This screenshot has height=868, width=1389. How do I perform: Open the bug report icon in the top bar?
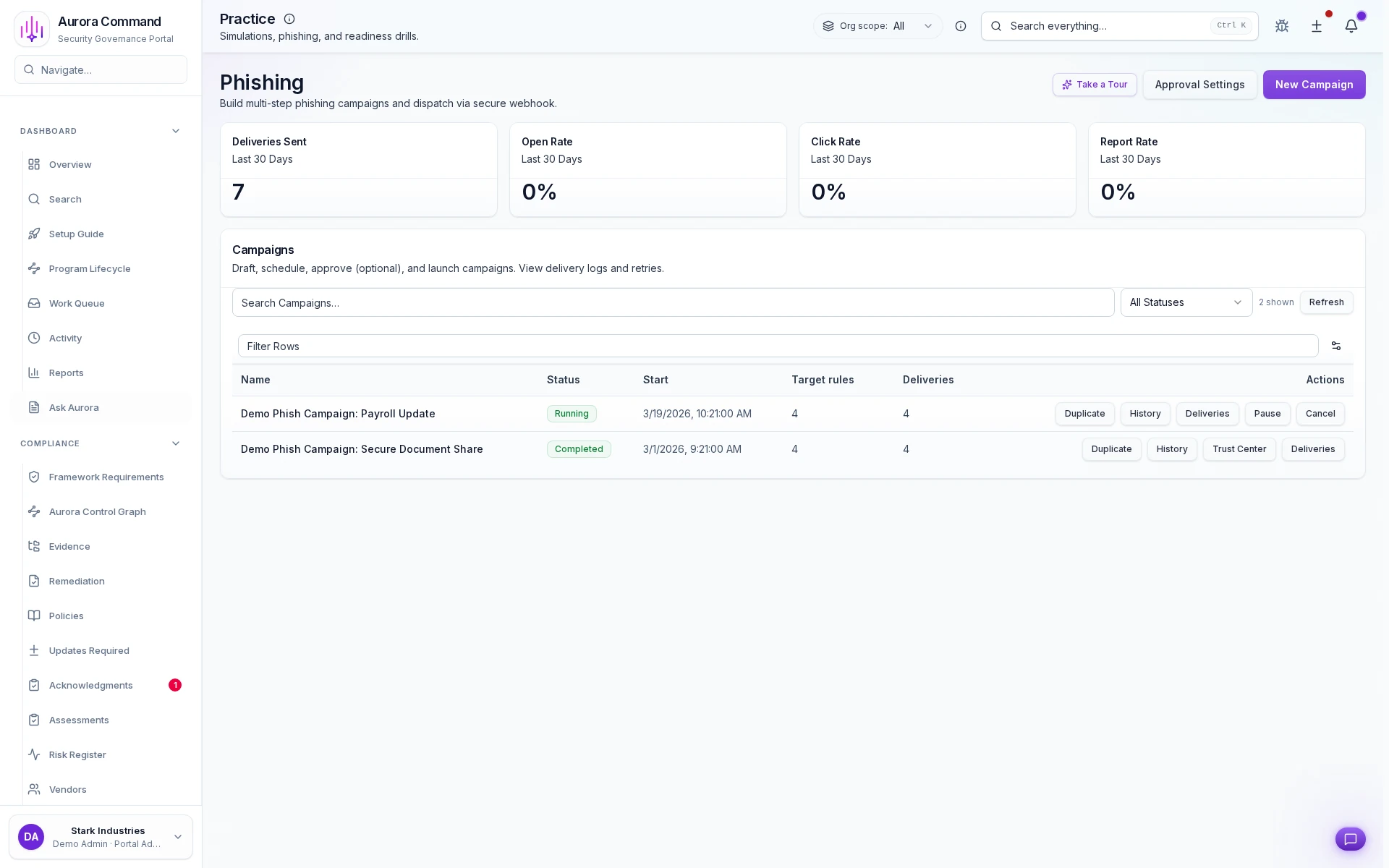coord(1282,26)
